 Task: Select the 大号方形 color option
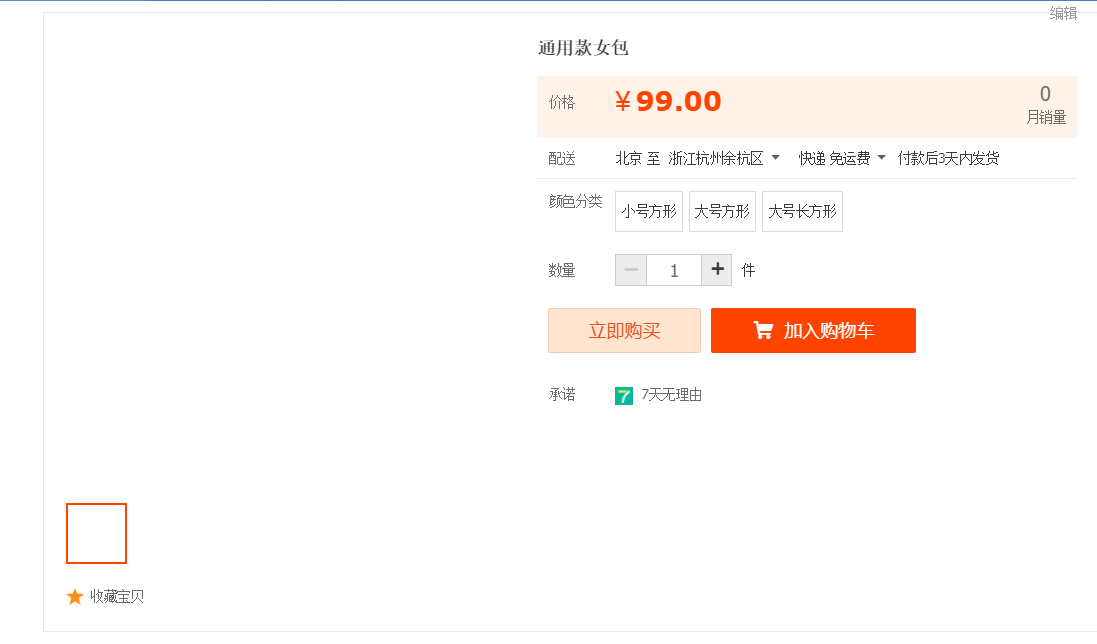pos(722,211)
